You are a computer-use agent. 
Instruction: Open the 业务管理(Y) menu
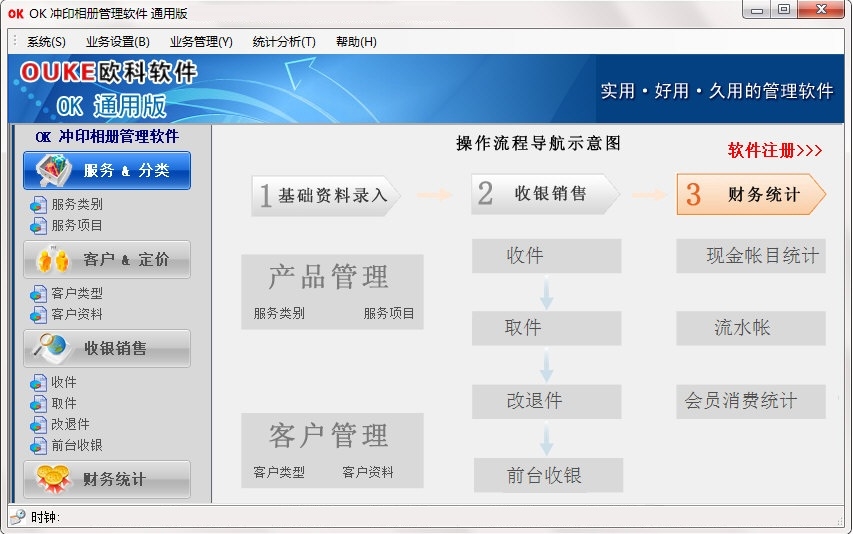coord(201,42)
